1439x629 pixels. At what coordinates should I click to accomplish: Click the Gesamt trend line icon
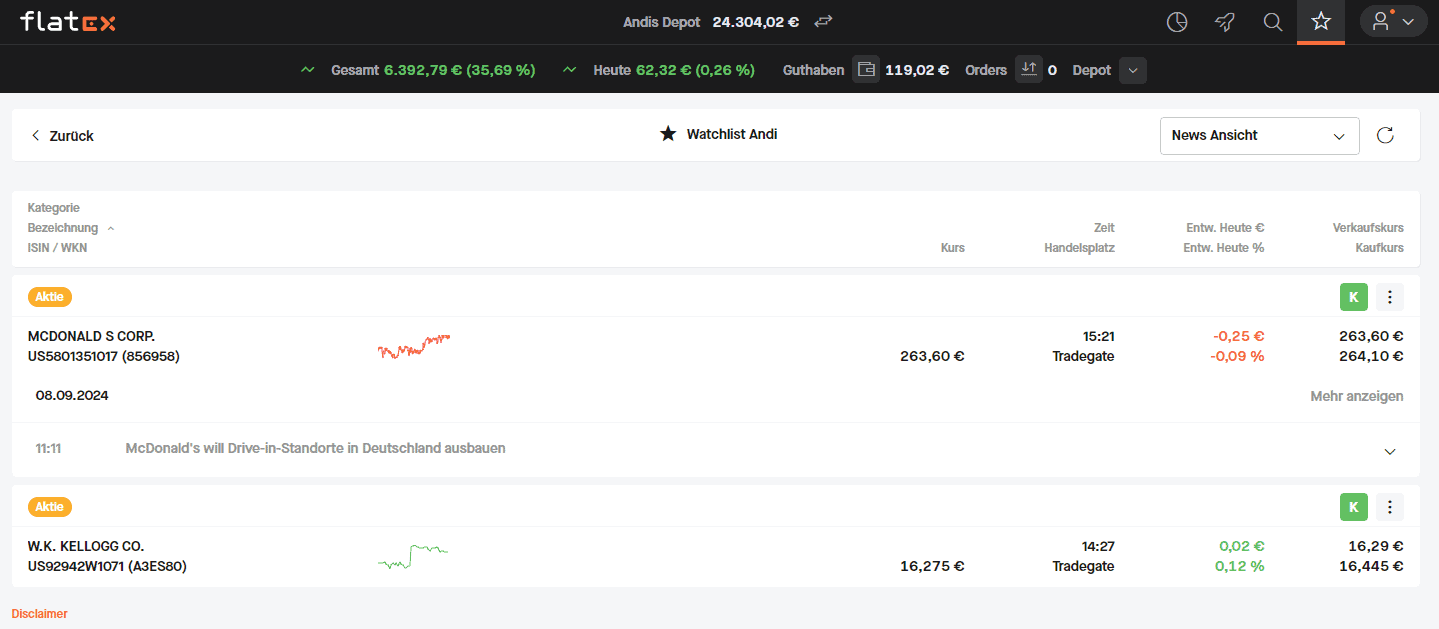(x=308, y=70)
